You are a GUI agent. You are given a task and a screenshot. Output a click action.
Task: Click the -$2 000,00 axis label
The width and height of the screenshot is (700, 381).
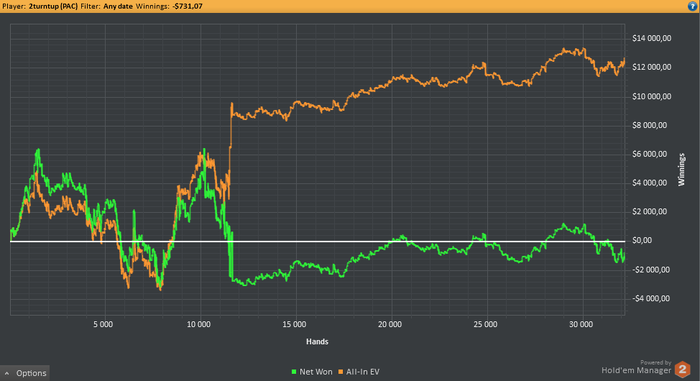pos(651,270)
